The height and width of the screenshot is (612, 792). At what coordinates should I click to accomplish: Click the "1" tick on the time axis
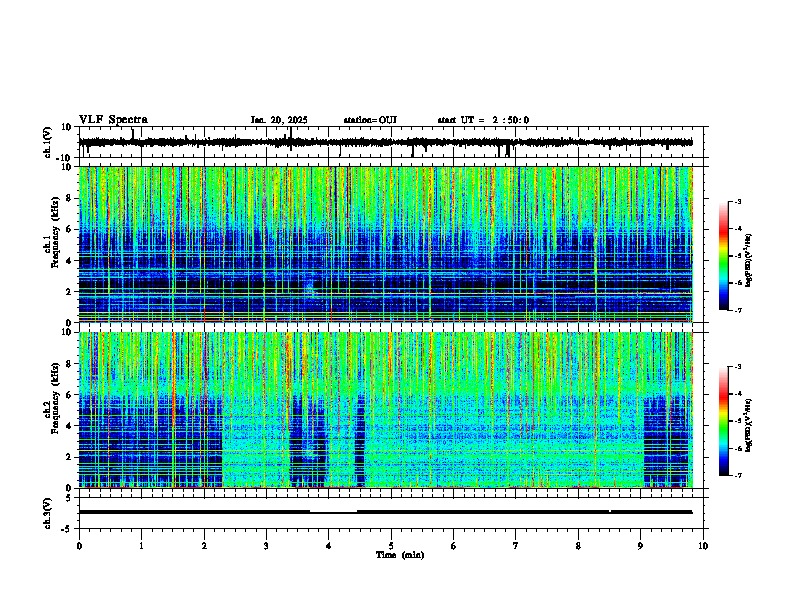[x=141, y=546]
